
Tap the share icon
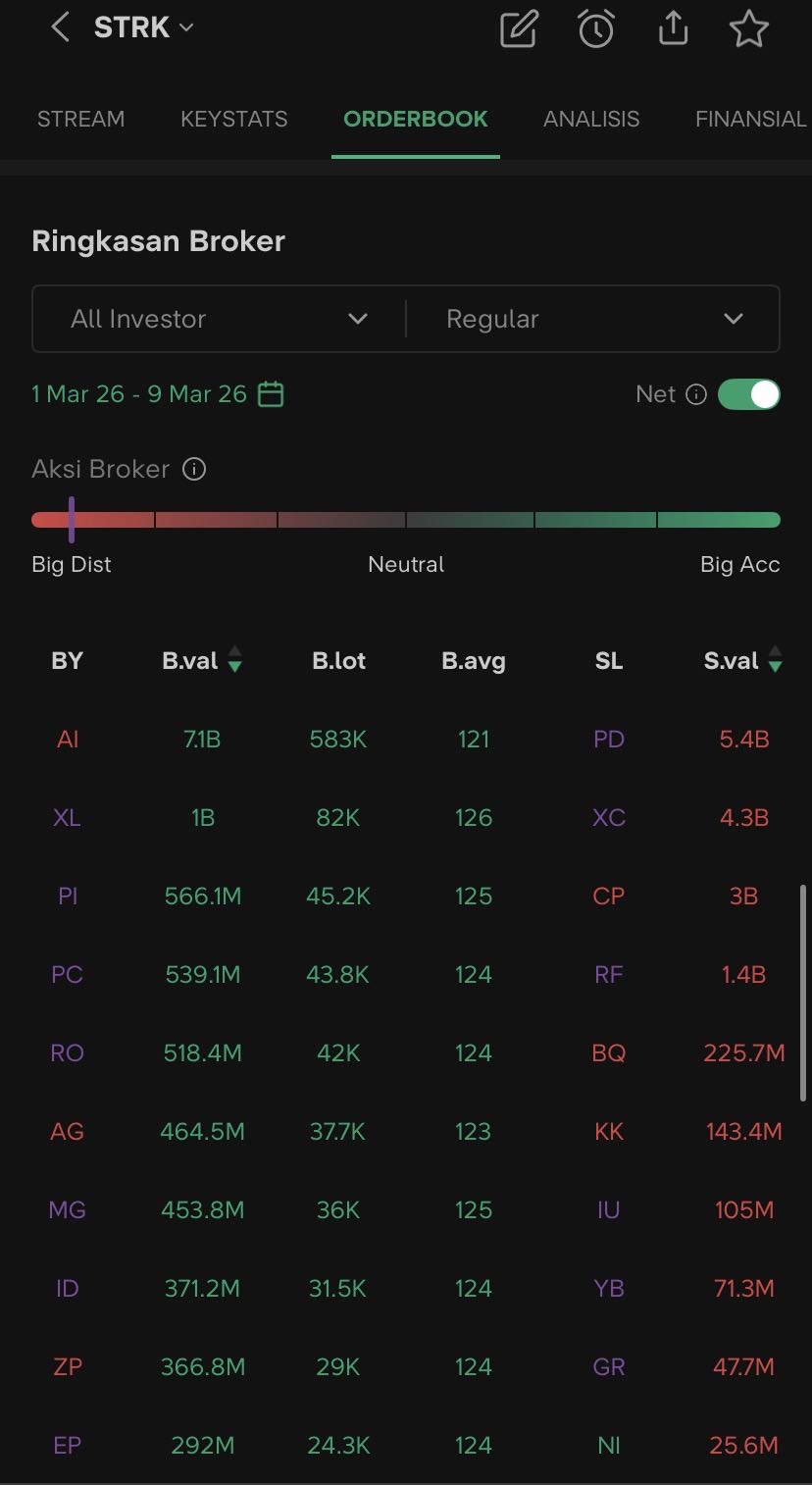coord(673,29)
